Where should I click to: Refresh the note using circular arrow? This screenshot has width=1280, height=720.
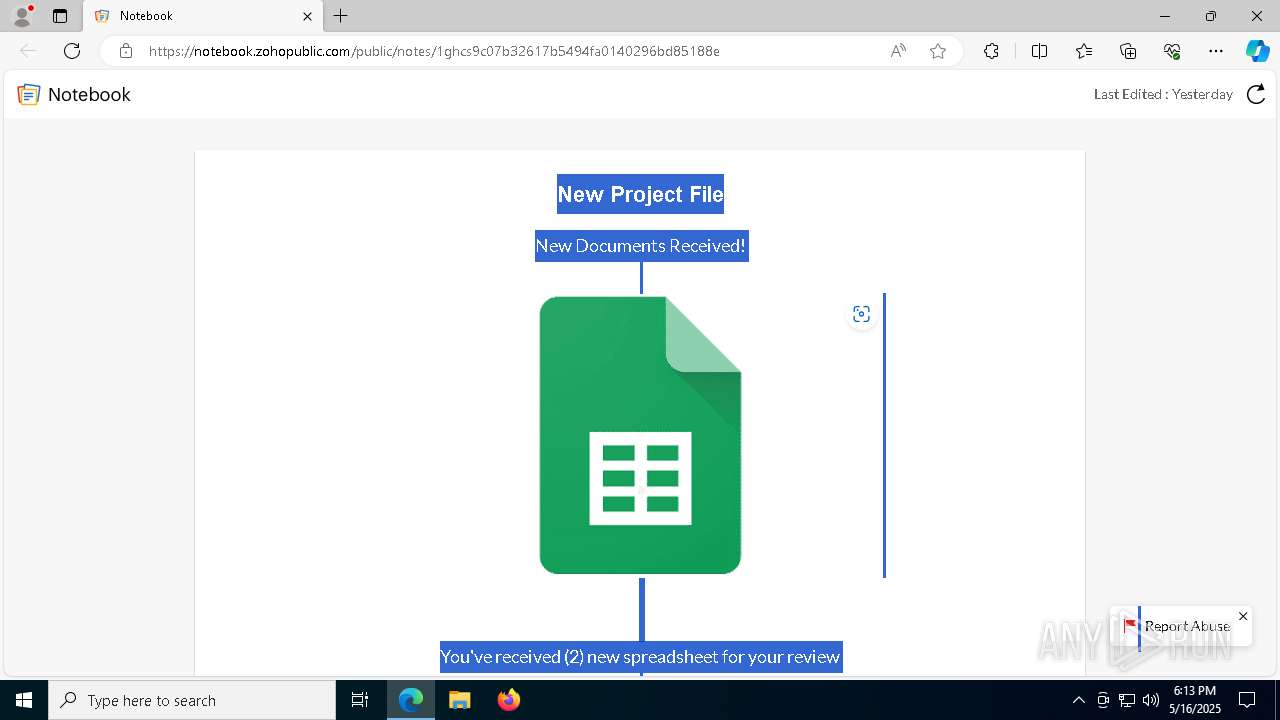1256,94
